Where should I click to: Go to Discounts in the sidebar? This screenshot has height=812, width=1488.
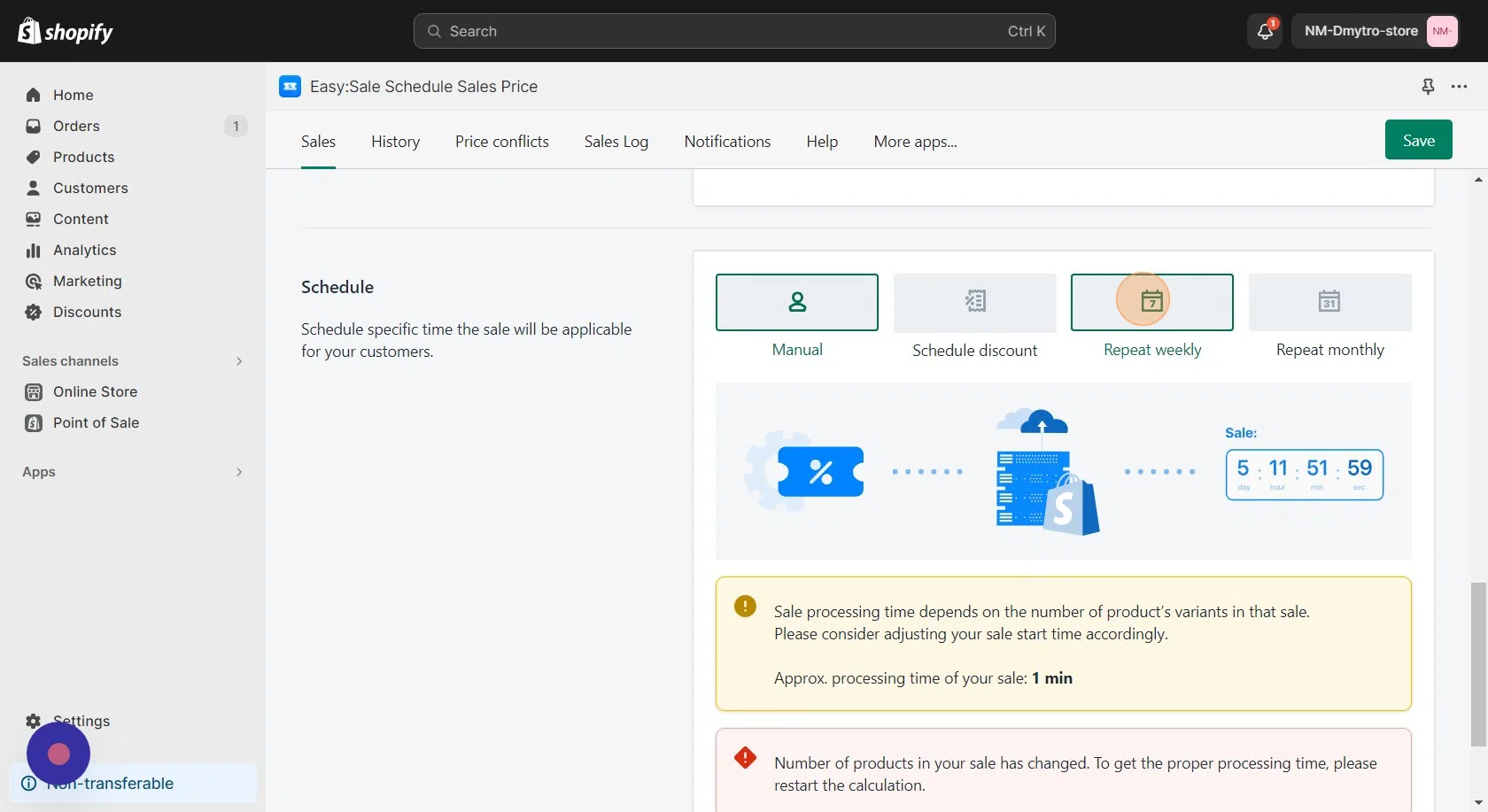pyautogui.click(x=87, y=312)
